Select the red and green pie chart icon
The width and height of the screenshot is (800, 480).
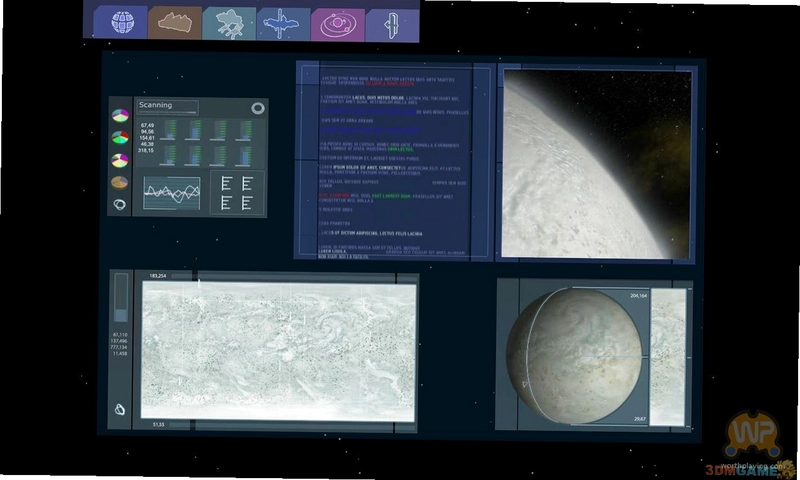point(120,137)
